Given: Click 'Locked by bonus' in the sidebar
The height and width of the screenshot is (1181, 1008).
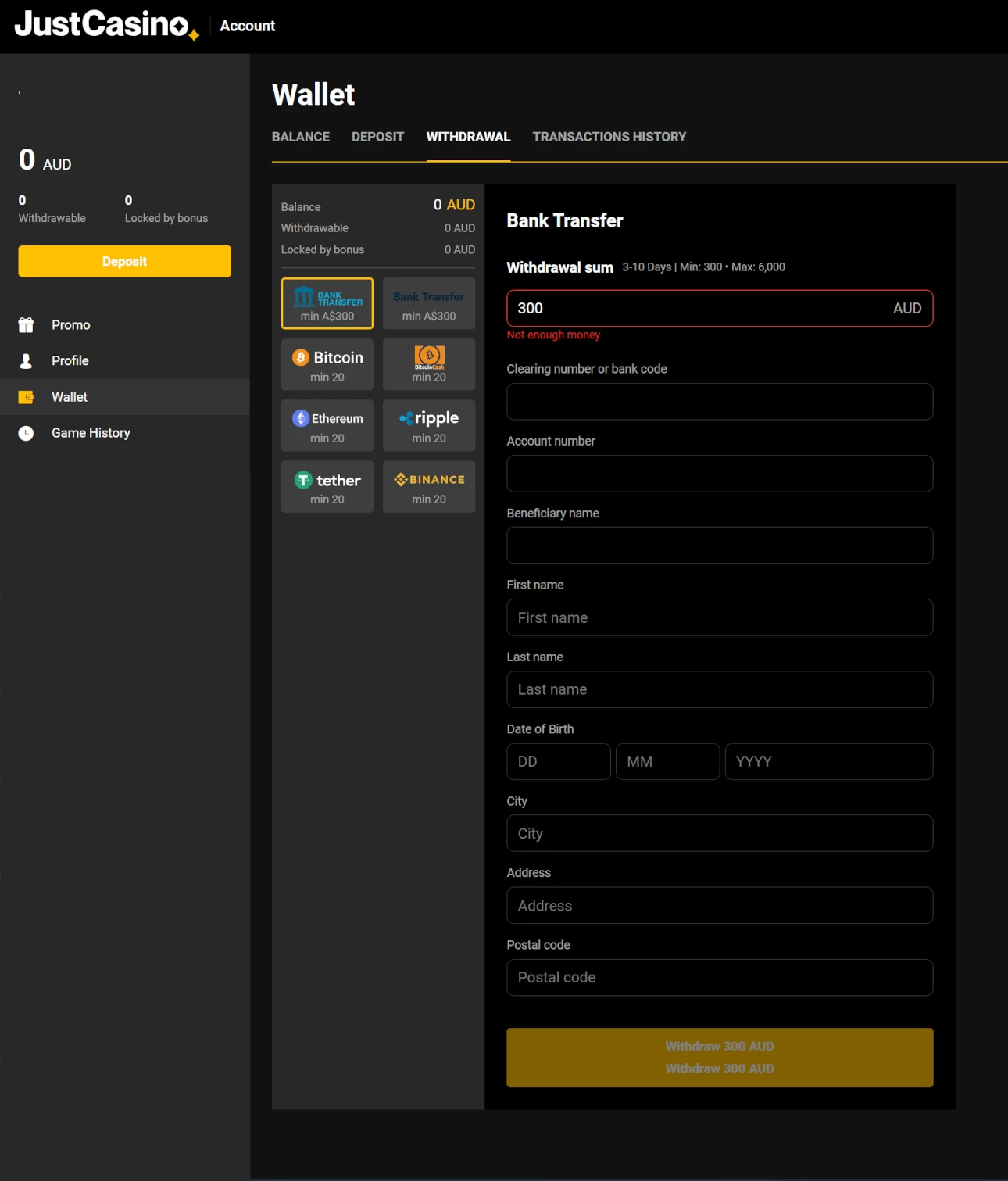Looking at the screenshot, I should (x=166, y=218).
